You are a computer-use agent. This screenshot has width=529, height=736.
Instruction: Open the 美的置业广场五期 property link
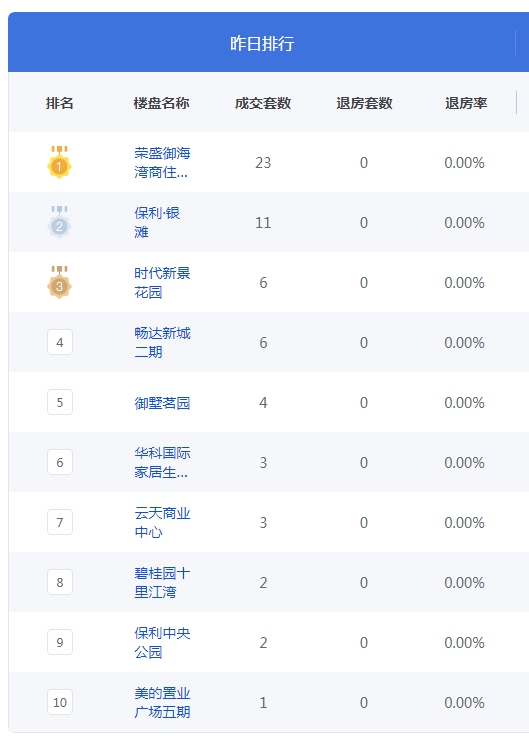pos(162,702)
